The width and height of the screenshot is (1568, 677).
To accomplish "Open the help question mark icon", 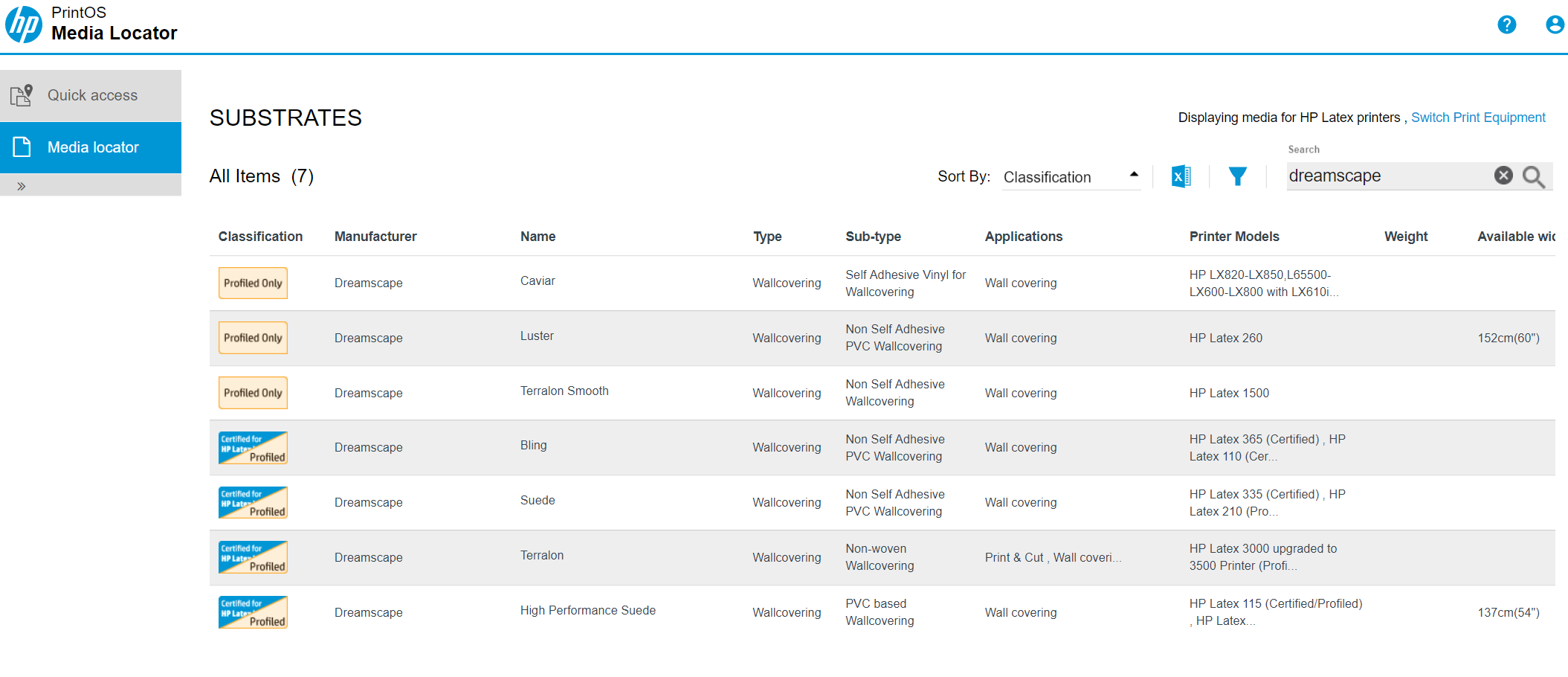I will tap(1506, 25).
